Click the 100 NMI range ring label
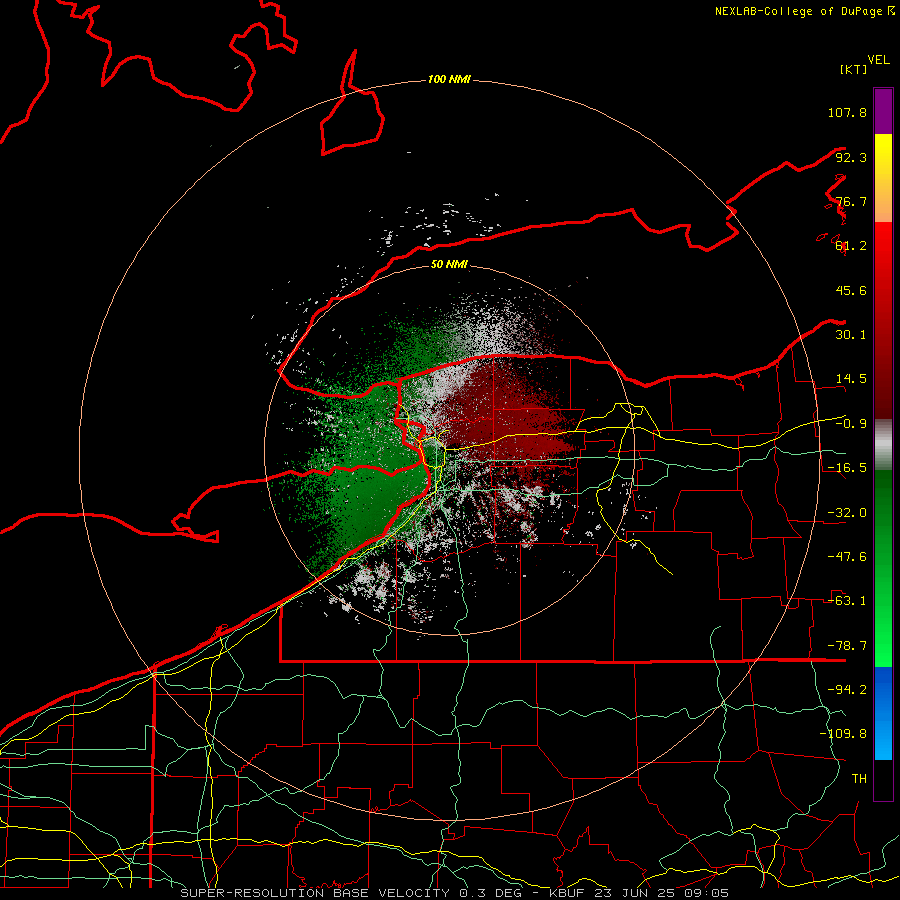The width and height of the screenshot is (900, 900). 449,79
